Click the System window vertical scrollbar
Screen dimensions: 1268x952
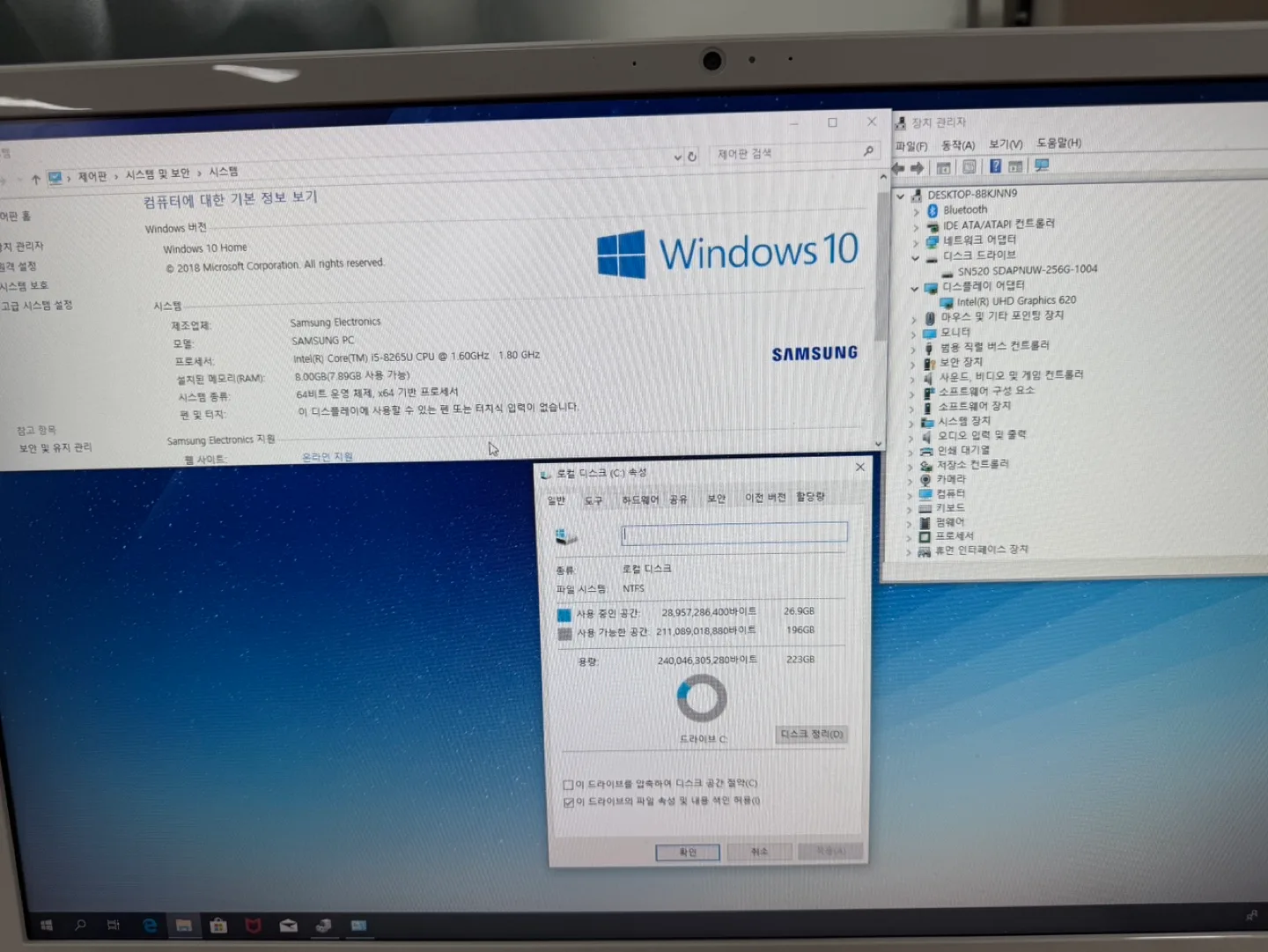(x=881, y=312)
